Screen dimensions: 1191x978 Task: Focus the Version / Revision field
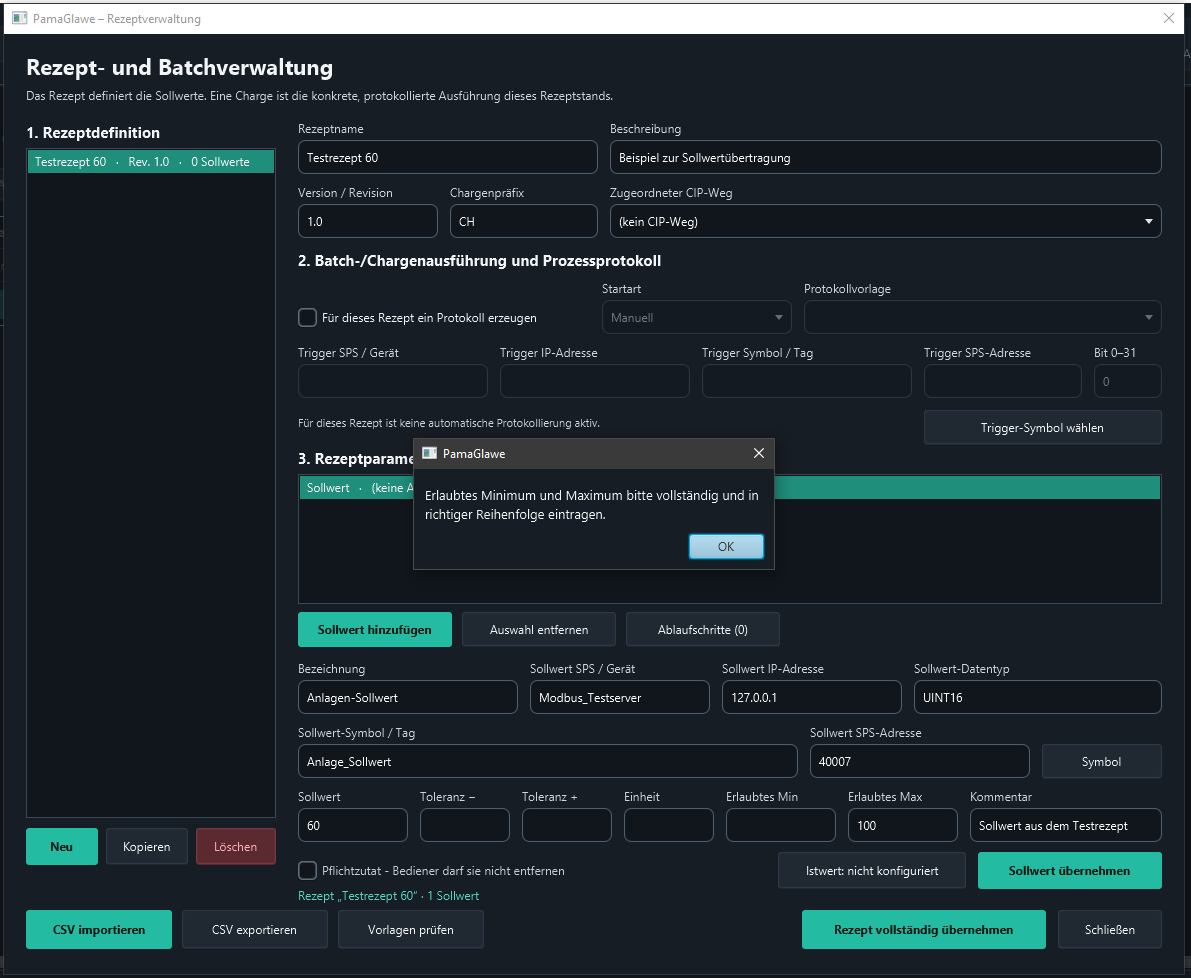pyautogui.click(x=368, y=222)
